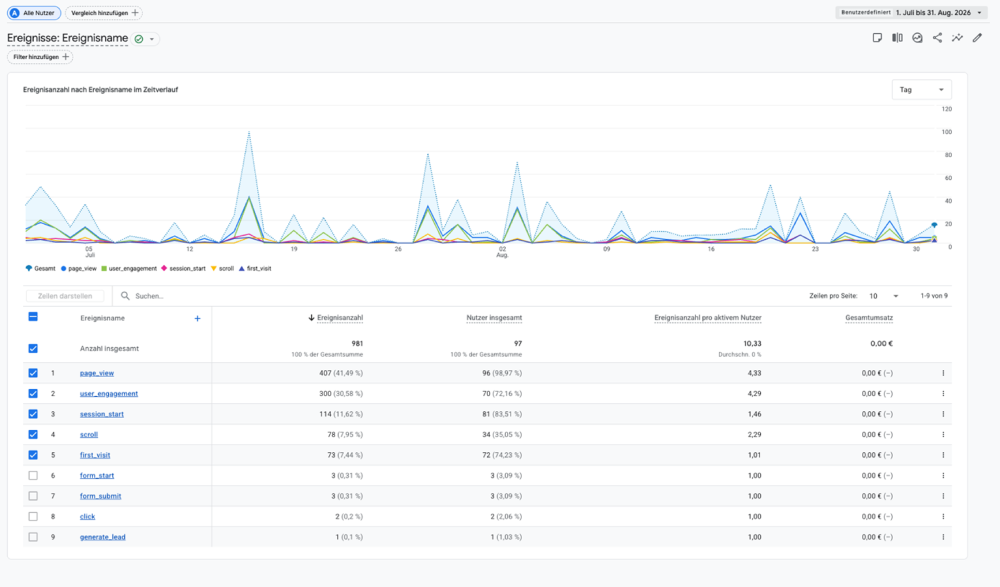Select the Alle Nutzer segment chip
This screenshot has width=1000, height=587.
[x=34, y=13]
